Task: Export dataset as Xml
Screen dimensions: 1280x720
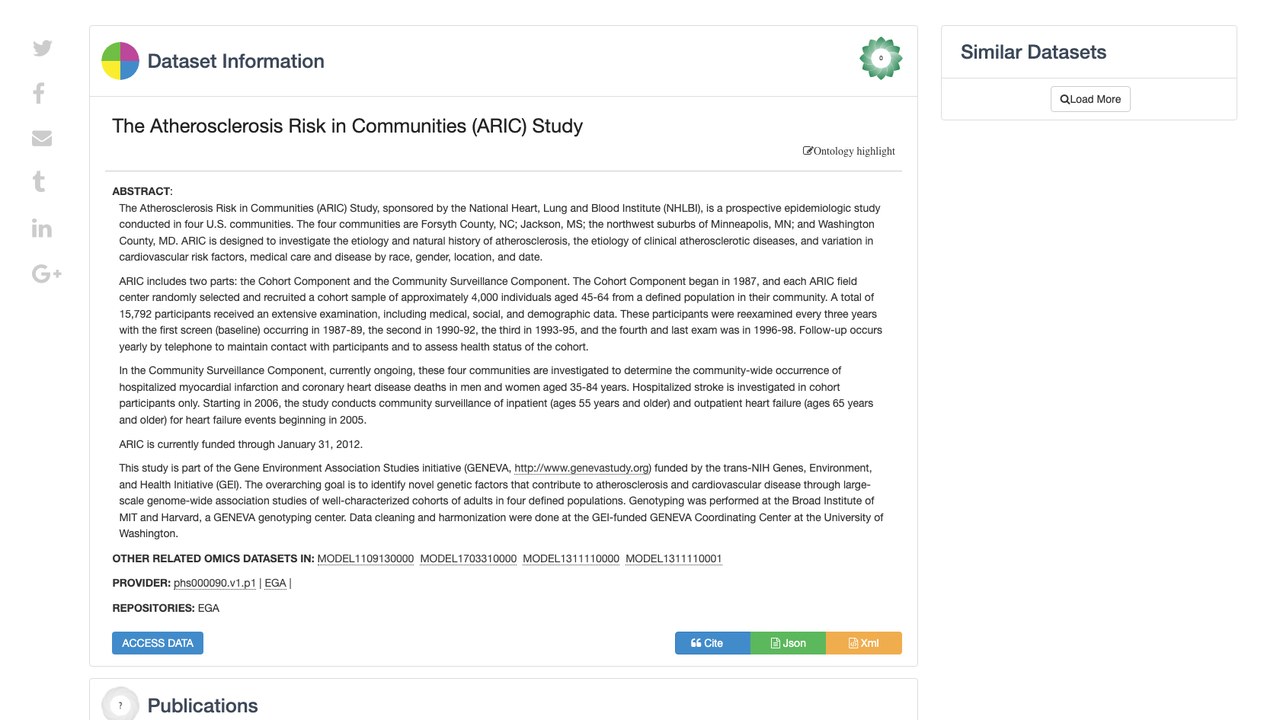Action: tap(864, 643)
